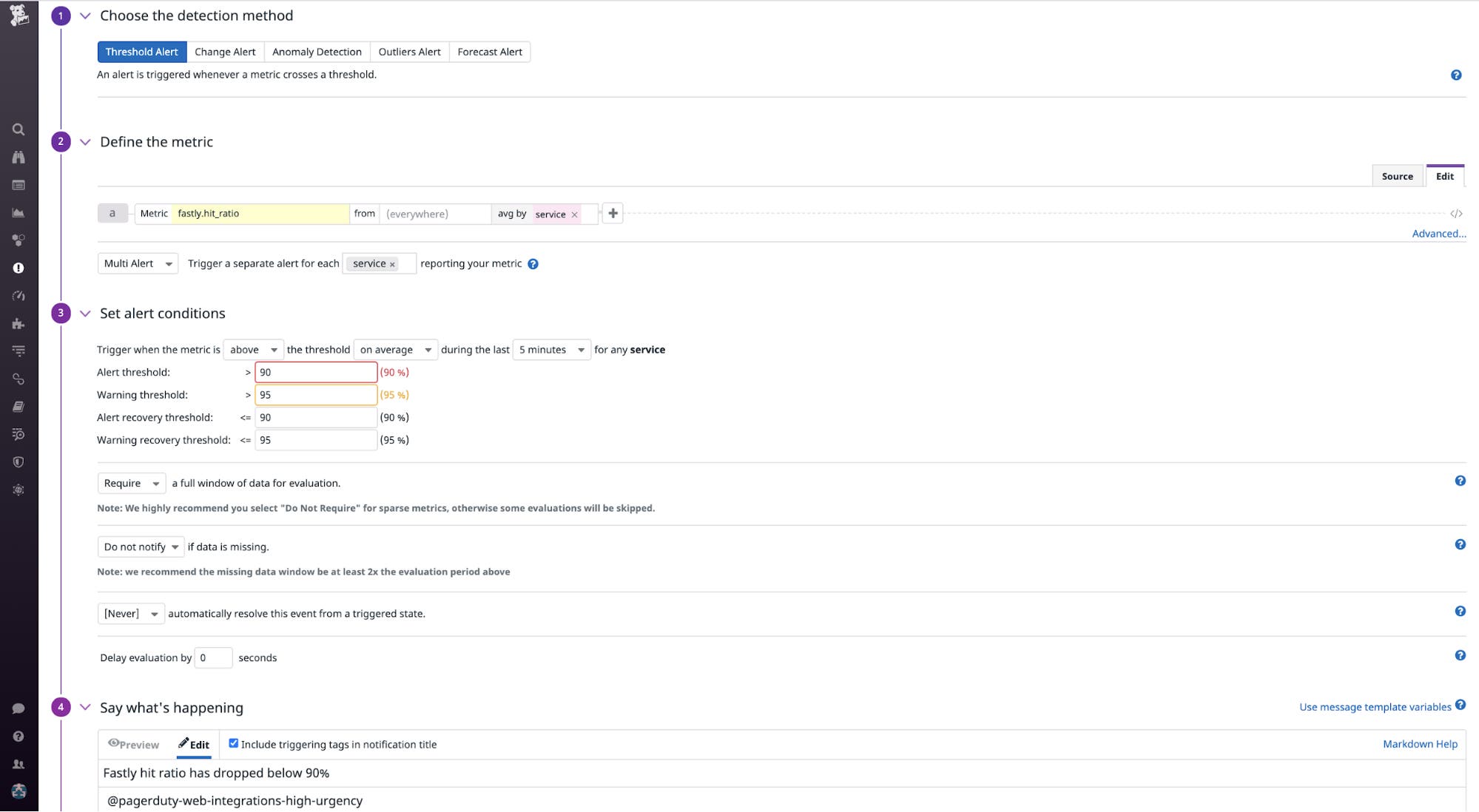The image size is (1479, 812).
Task: Open Integrations via the puzzle-piece icon
Action: [18, 323]
